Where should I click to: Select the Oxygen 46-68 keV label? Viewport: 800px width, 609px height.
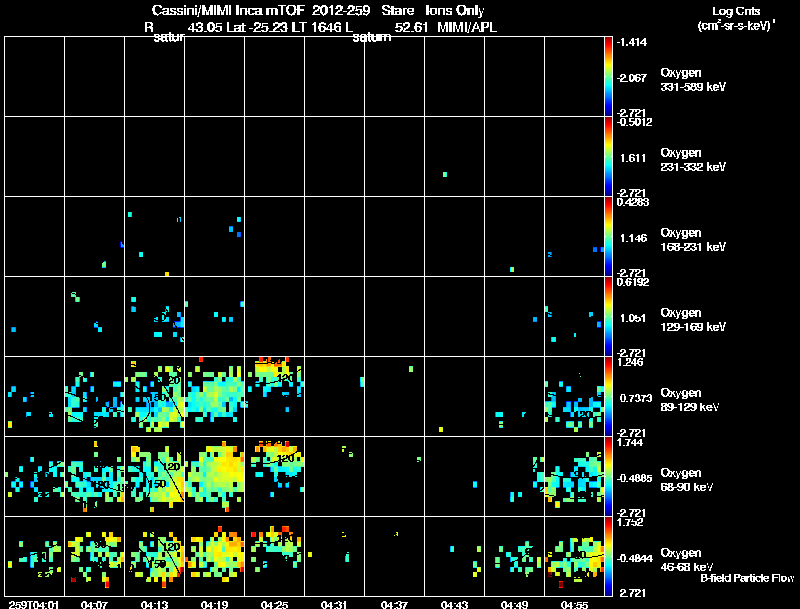[687, 560]
